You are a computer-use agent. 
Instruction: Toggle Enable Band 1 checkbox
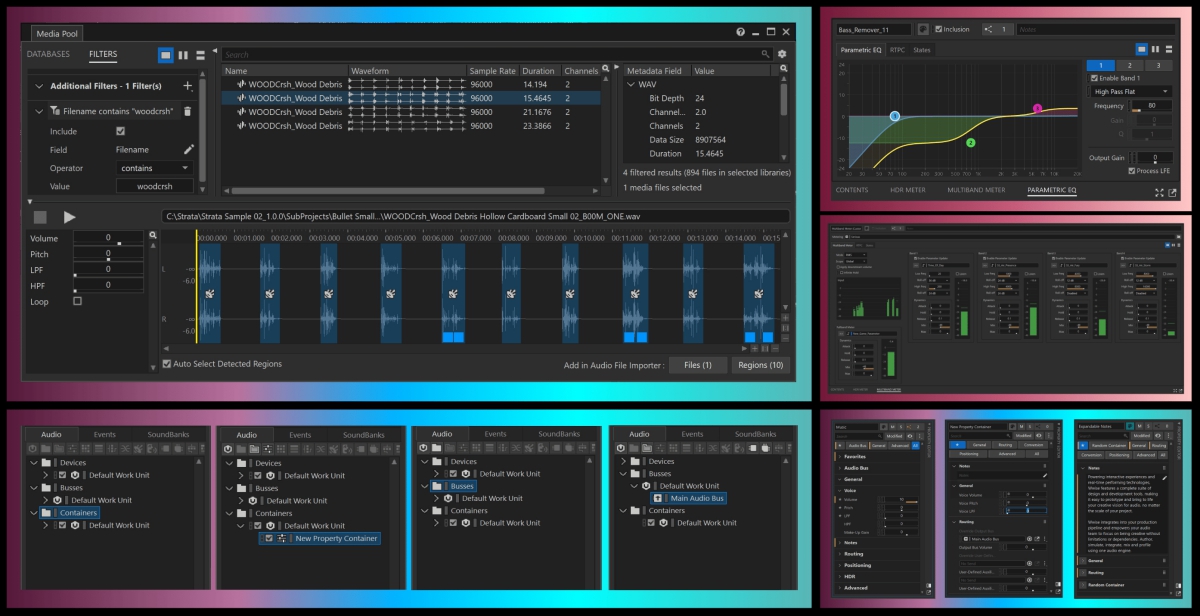pyautogui.click(x=1093, y=78)
